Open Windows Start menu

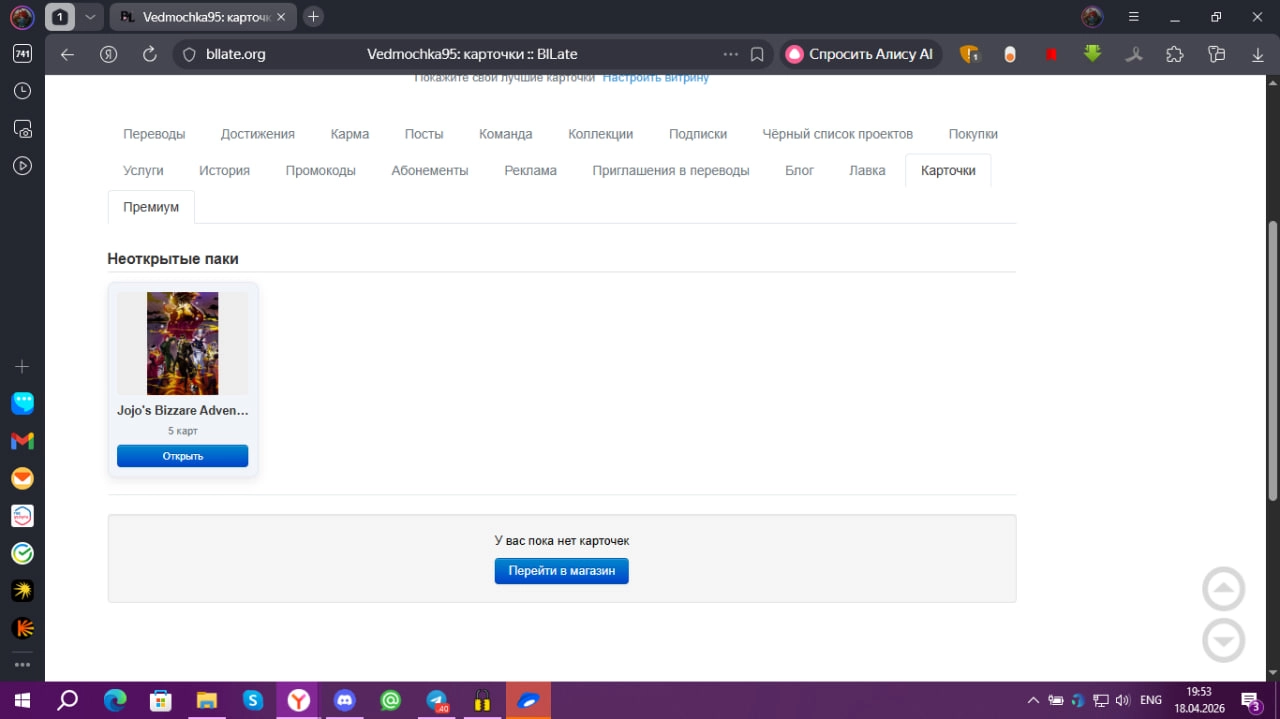(21, 700)
